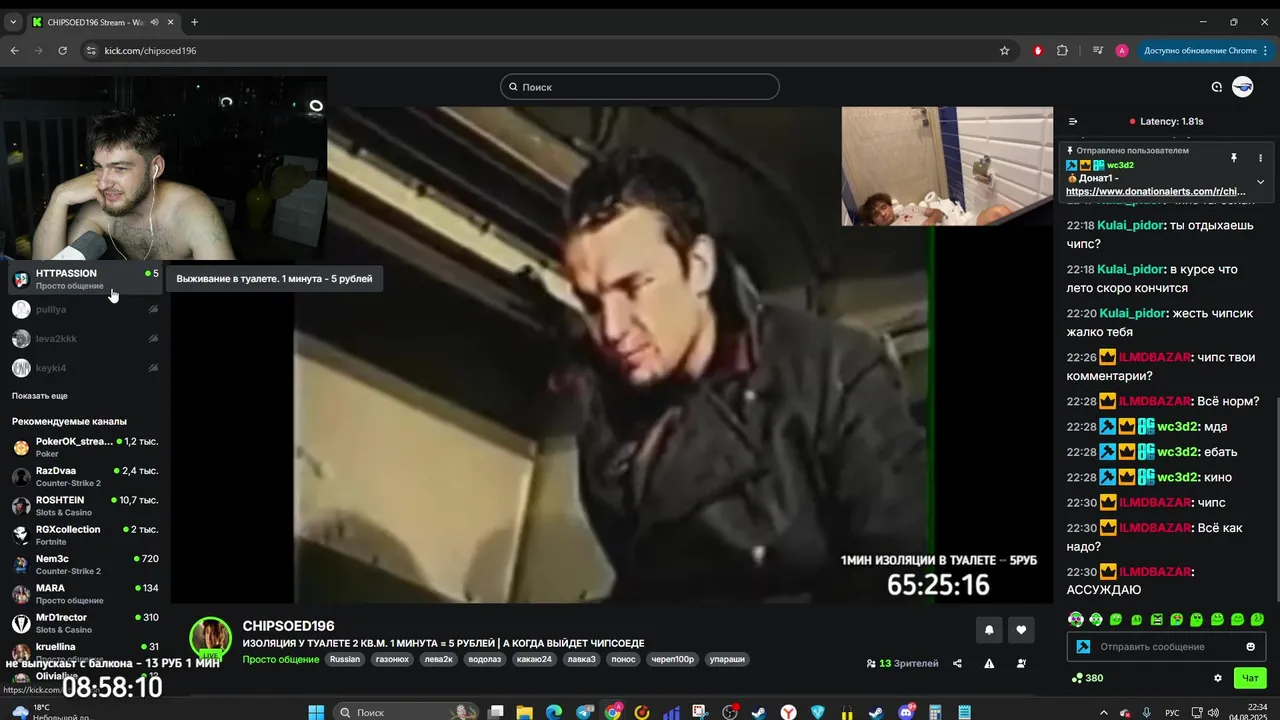
Task: Click the share icon below the stream
Action: coord(957,663)
